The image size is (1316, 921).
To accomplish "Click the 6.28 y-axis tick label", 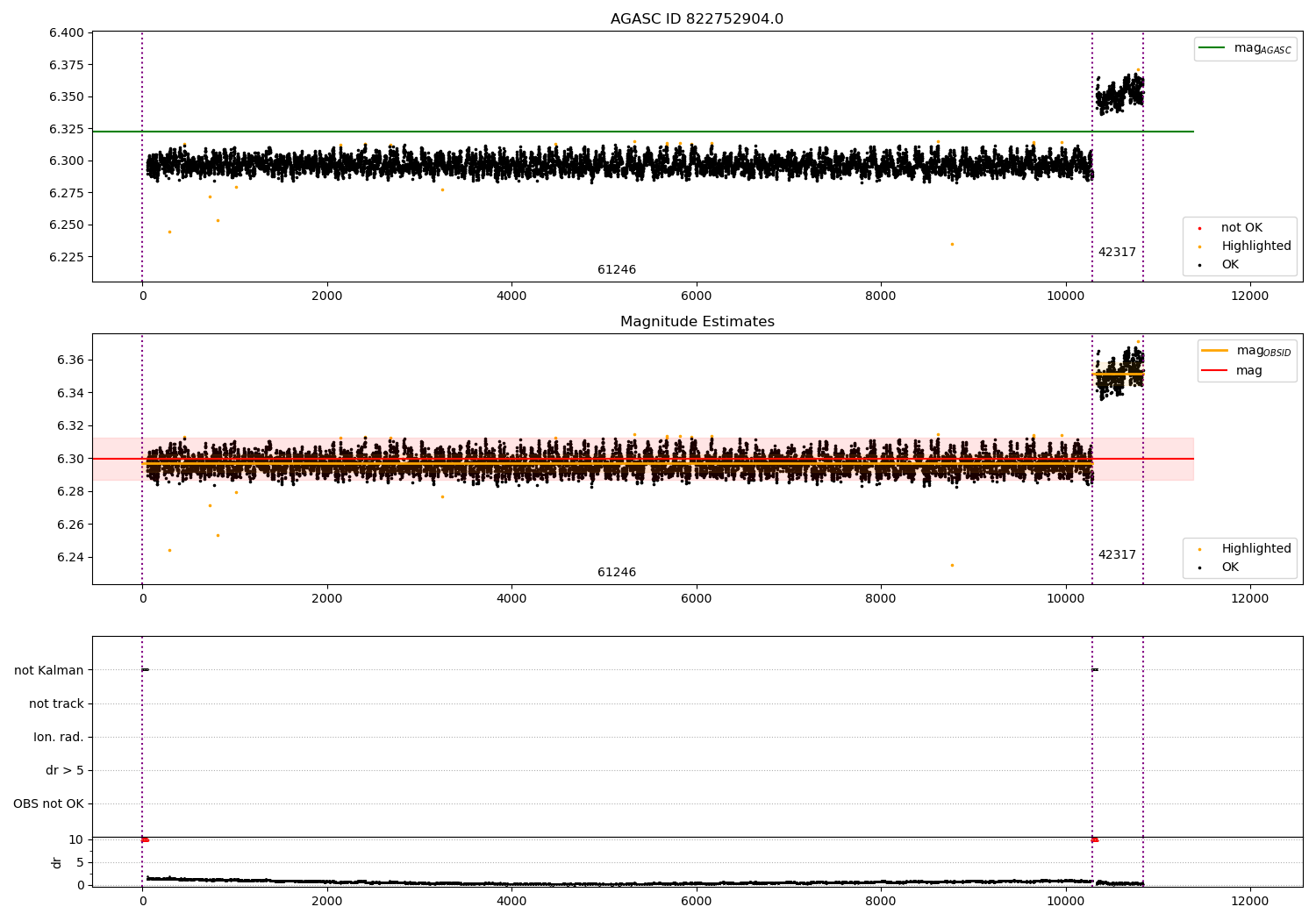I will tap(70, 492).
